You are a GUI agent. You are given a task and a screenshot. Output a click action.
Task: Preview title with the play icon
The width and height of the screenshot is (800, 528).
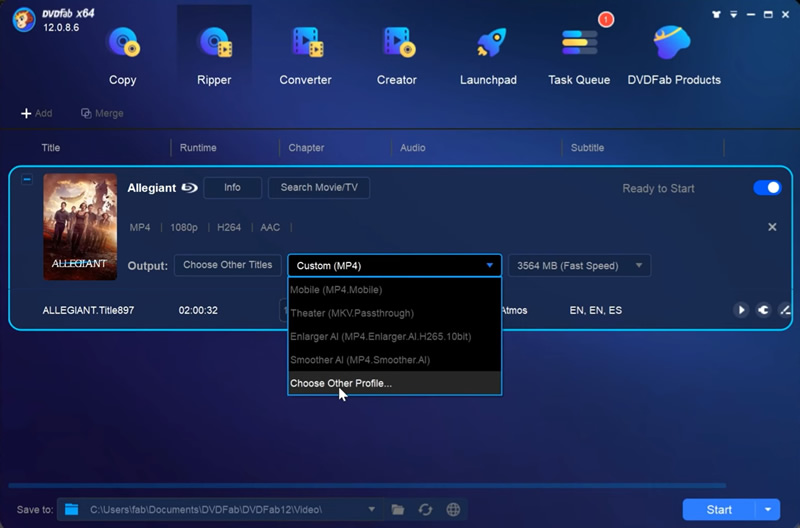tap(741, 310)
